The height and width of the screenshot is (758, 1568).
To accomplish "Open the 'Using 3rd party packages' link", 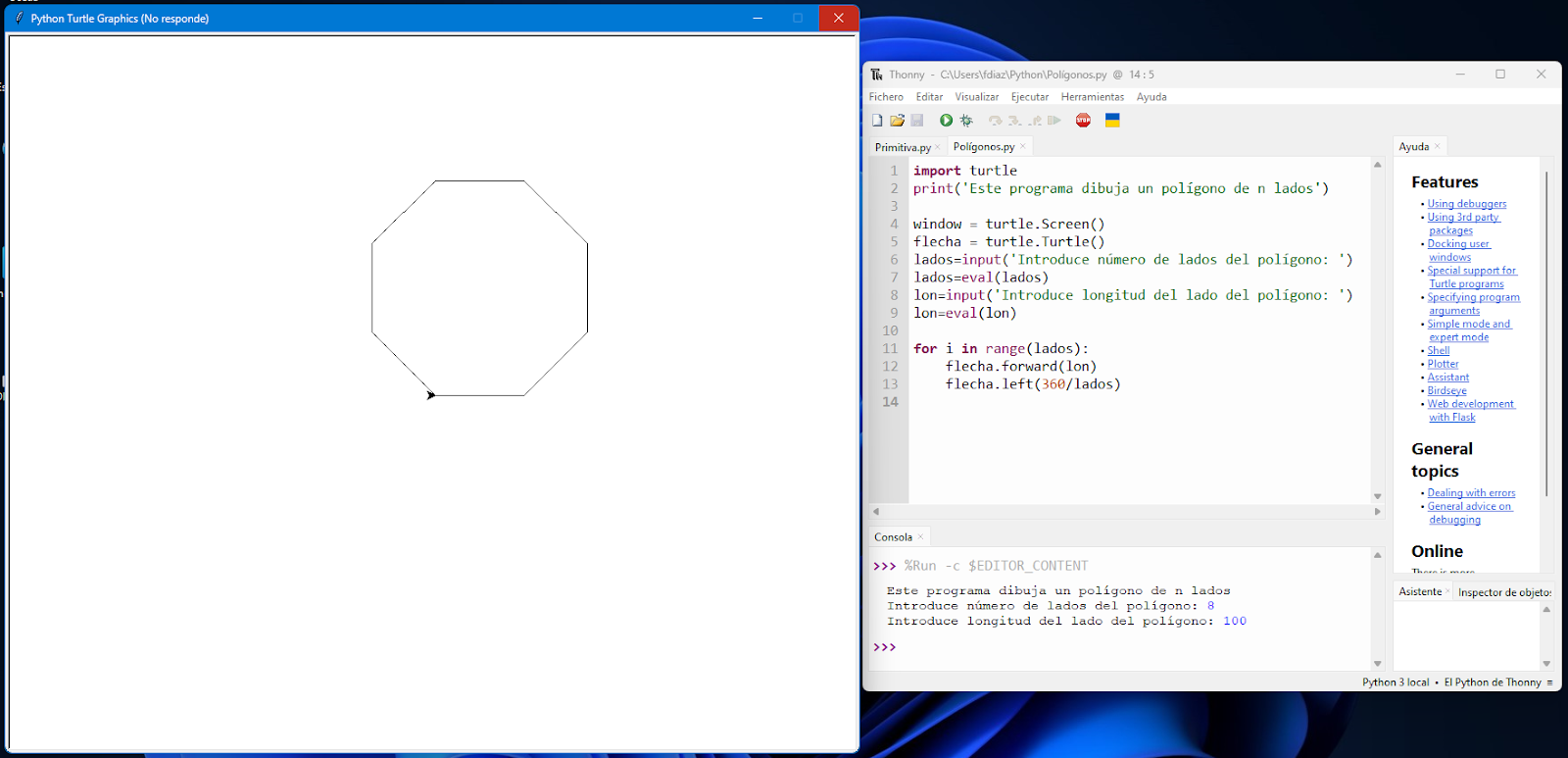I will point(1463,224).
